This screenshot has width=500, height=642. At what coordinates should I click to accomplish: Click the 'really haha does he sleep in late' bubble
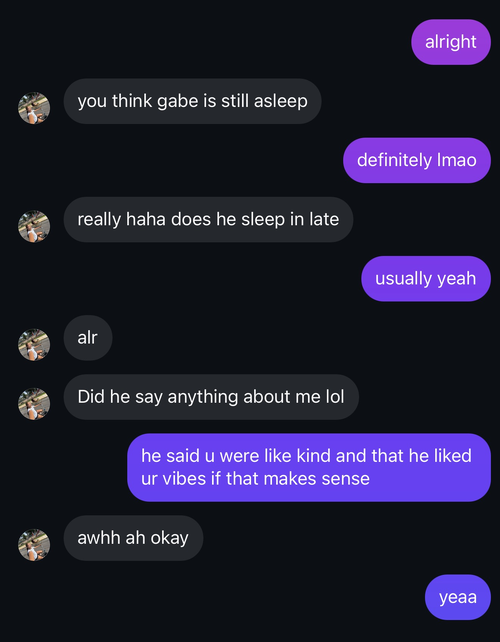[208, 219]
